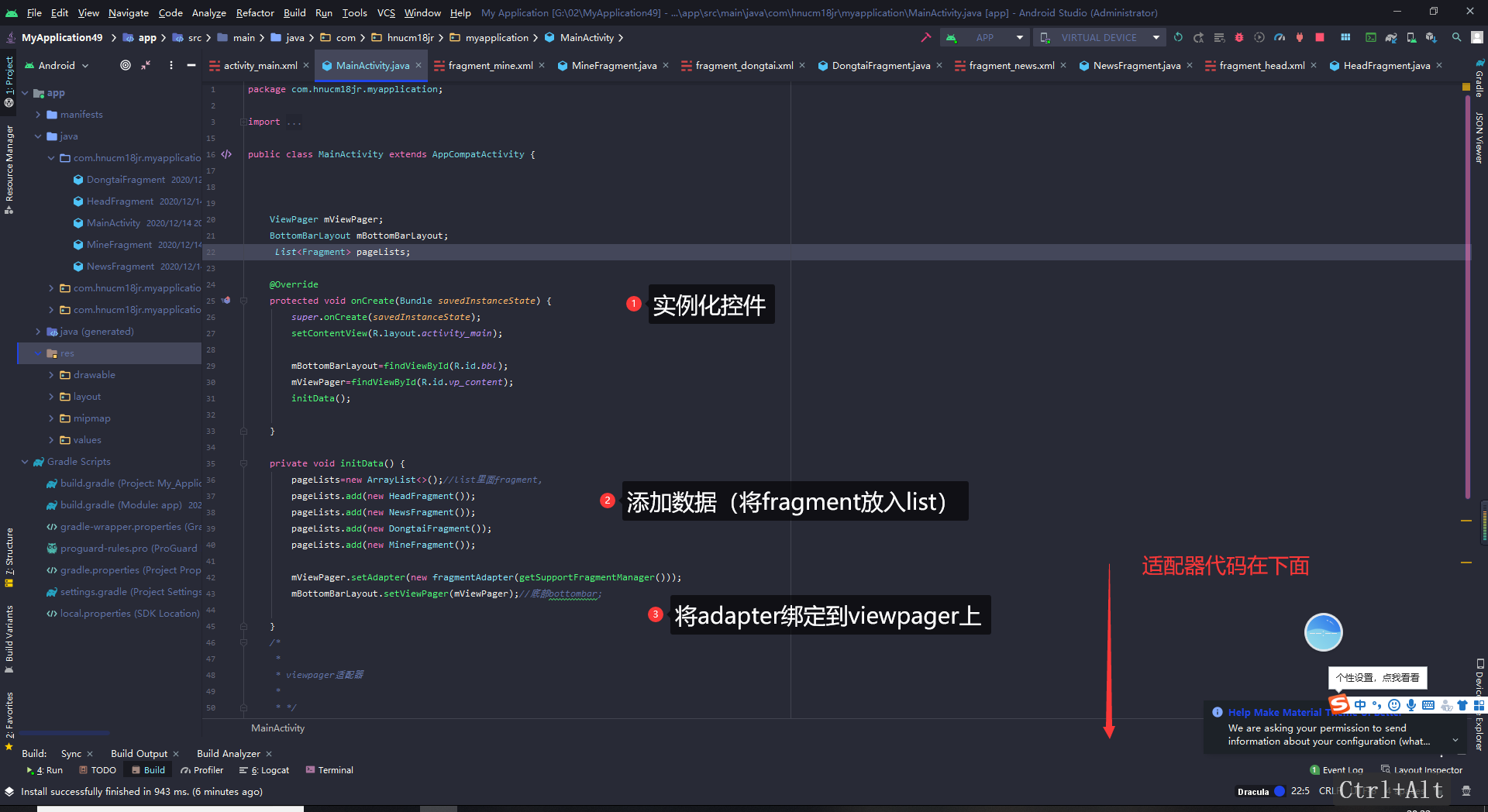Viewport: 1488px width, 812px height.
Task: Click the editor vertical scrollbar
Action: tap(1467, 298)
